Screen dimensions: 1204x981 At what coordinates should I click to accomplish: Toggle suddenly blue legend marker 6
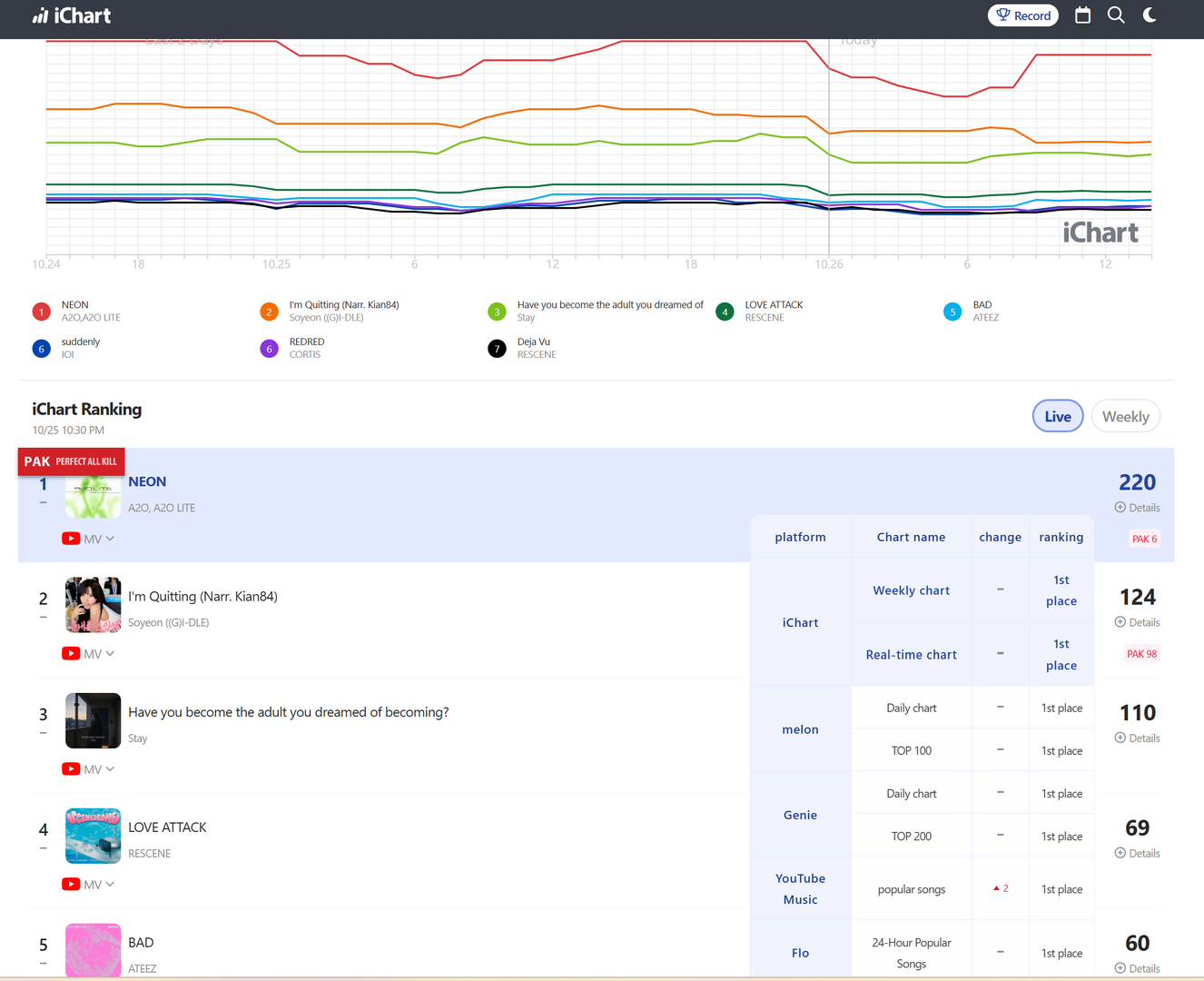point(41,349)
